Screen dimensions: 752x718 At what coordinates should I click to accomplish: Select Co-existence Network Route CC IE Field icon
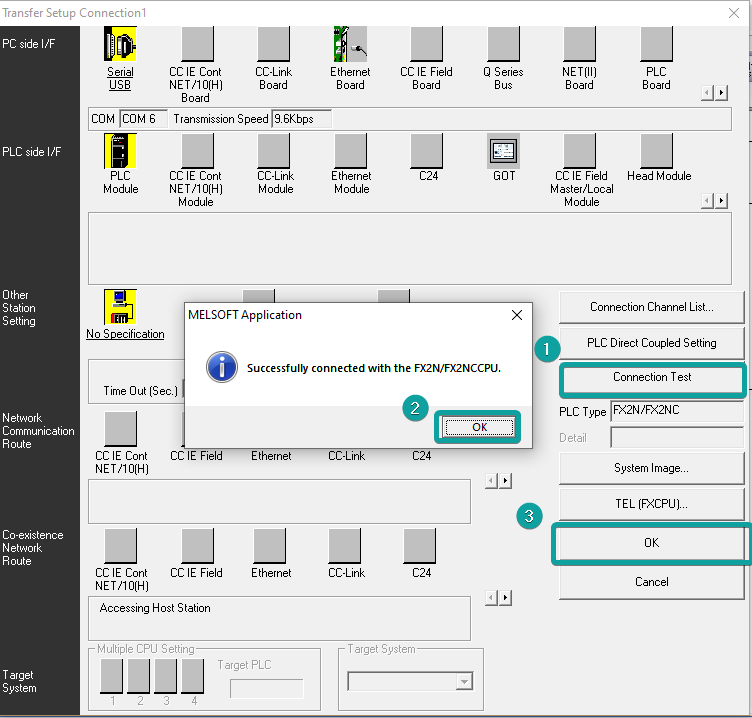[x=197, y=546]
